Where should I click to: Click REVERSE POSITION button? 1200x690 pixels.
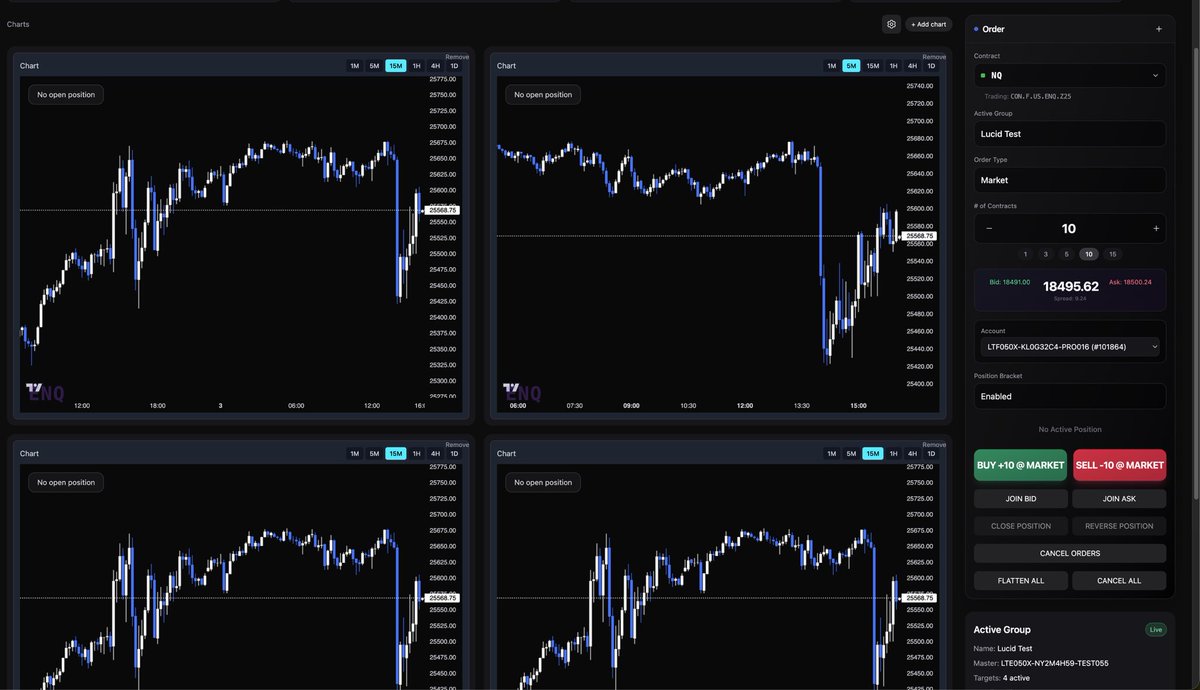tap(1119, 526)
